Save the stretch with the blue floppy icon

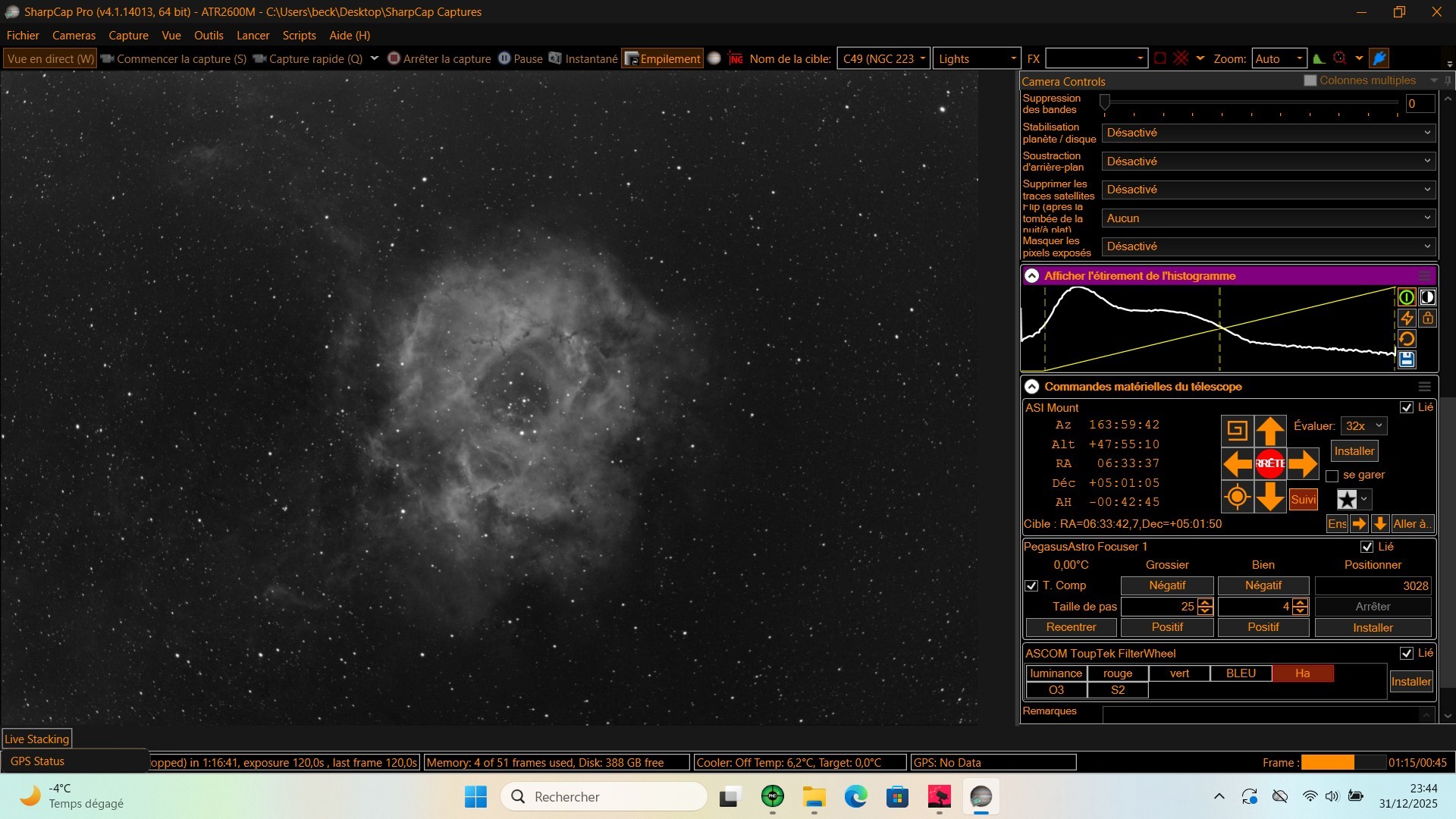(1407, 359)
